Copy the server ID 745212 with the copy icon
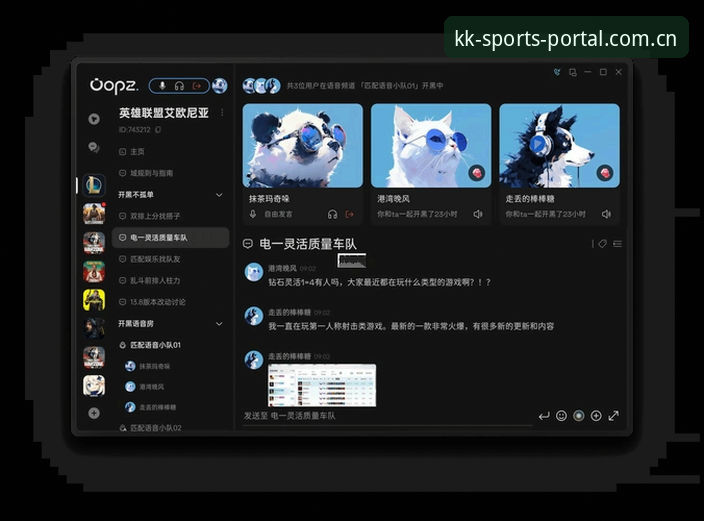Viewport: 704px width, 521px height. coord(158,130)
